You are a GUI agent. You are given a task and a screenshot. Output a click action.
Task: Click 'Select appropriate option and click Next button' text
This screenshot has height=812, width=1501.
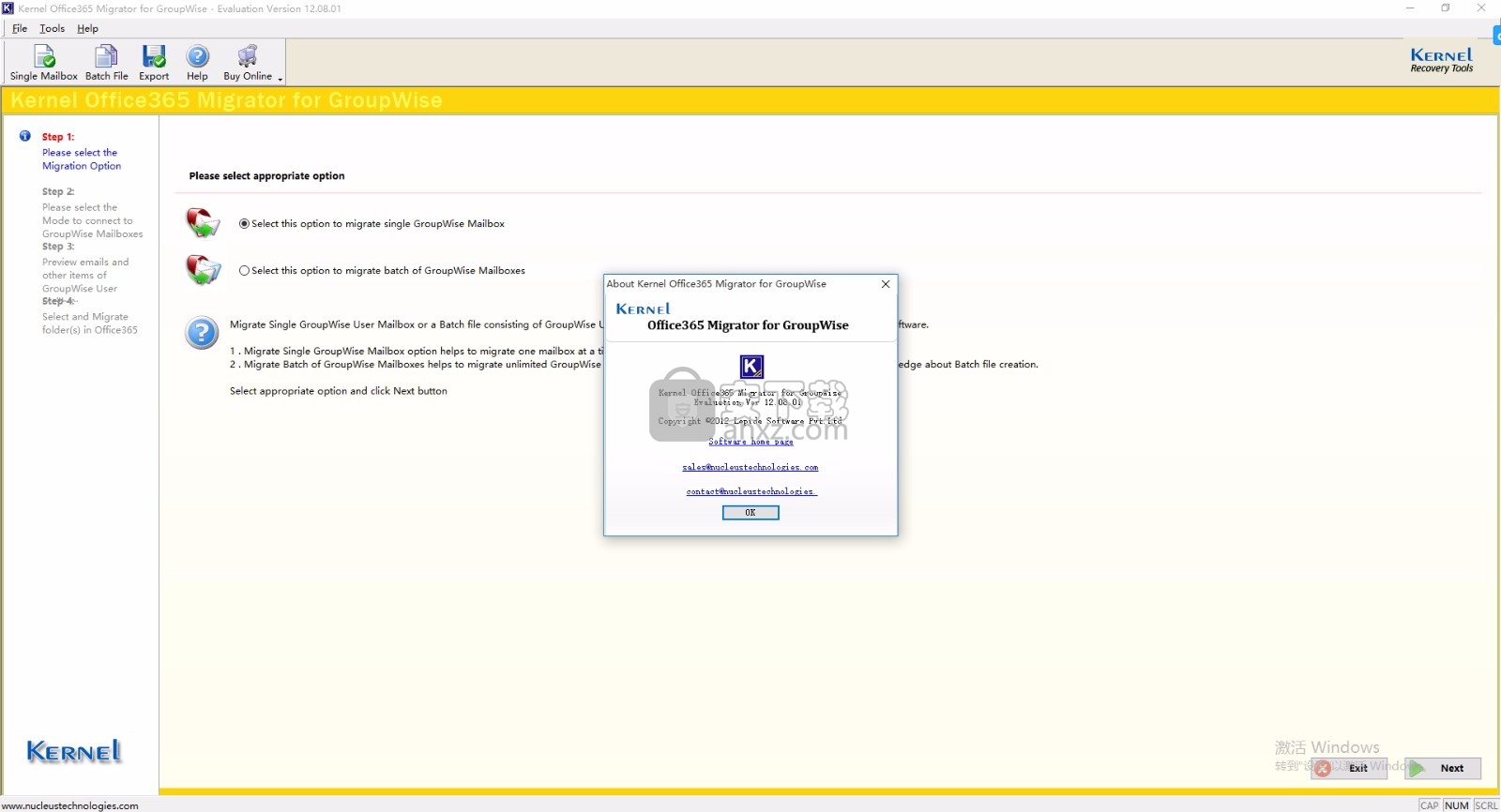point(339,391)
